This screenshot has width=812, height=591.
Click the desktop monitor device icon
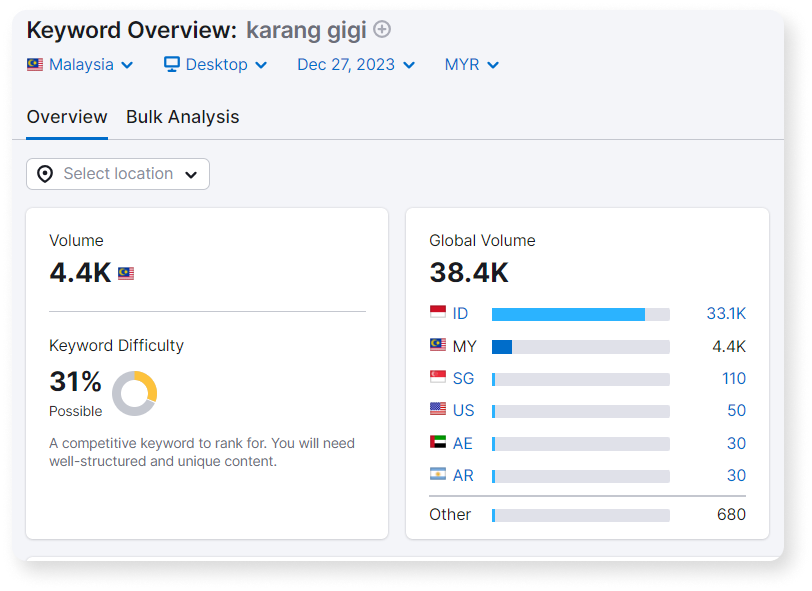[170, 64]
